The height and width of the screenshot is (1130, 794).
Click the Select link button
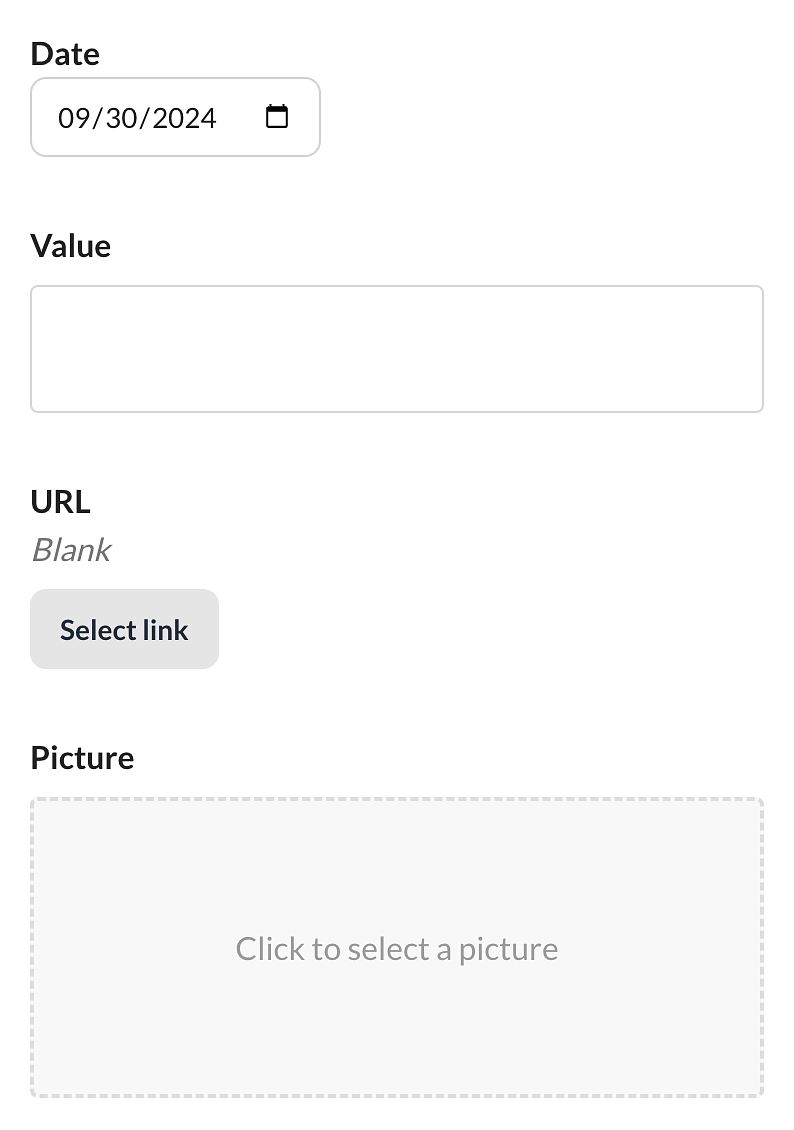[x=124, y=629]
